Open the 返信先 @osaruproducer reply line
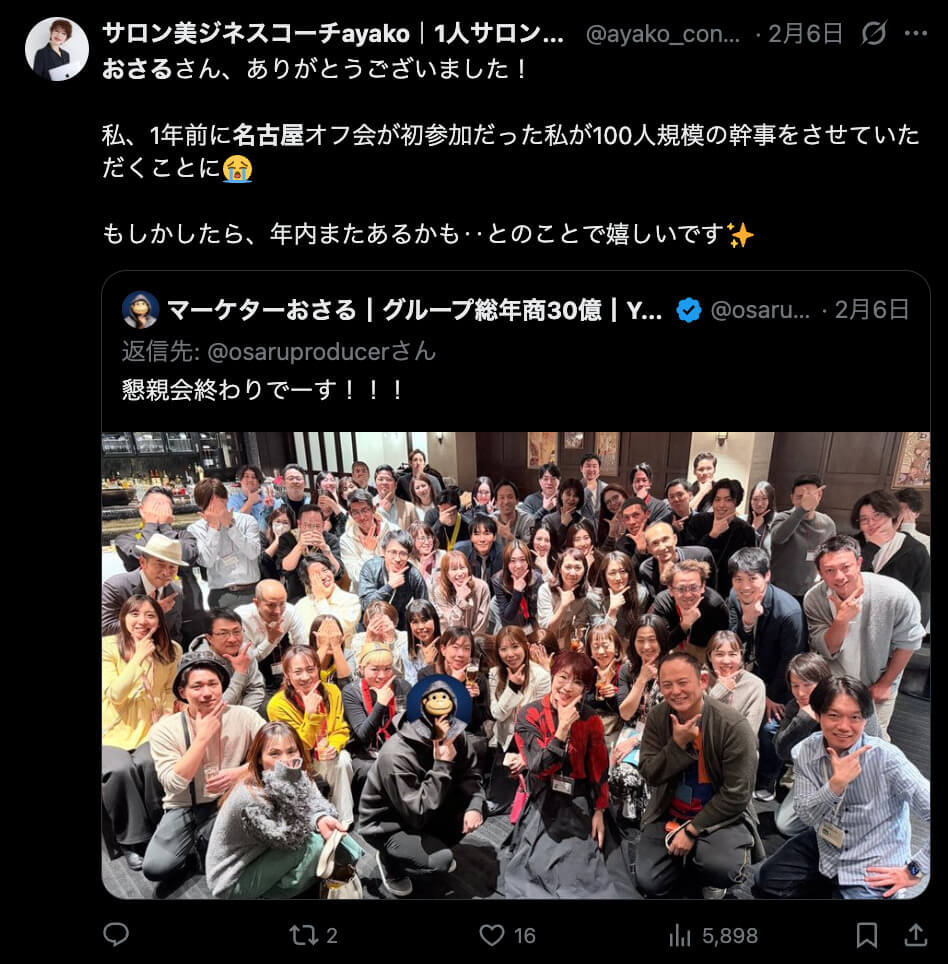The width and height of the screenshot is (948, 964). tap(278, 352)
